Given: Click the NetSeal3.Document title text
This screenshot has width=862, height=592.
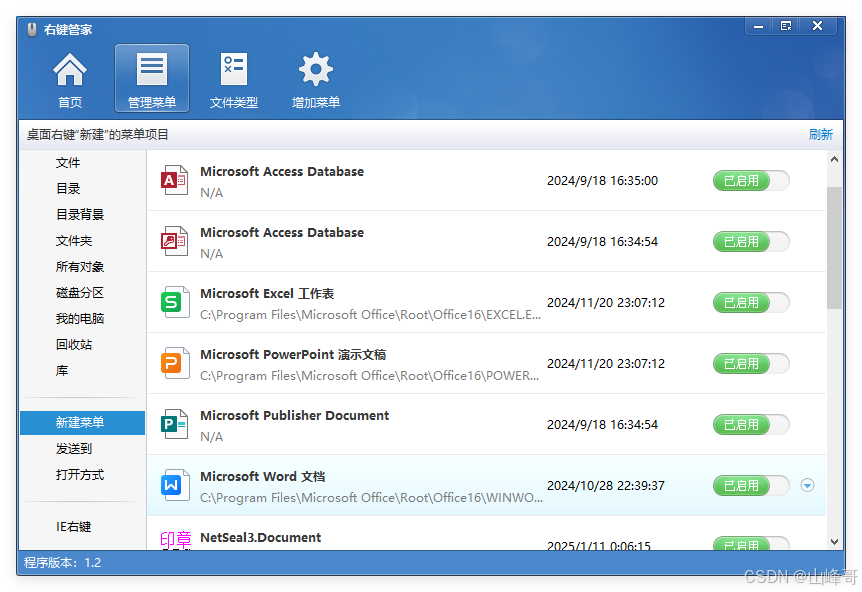Looking at the screenshot, I should click(261, 538).
